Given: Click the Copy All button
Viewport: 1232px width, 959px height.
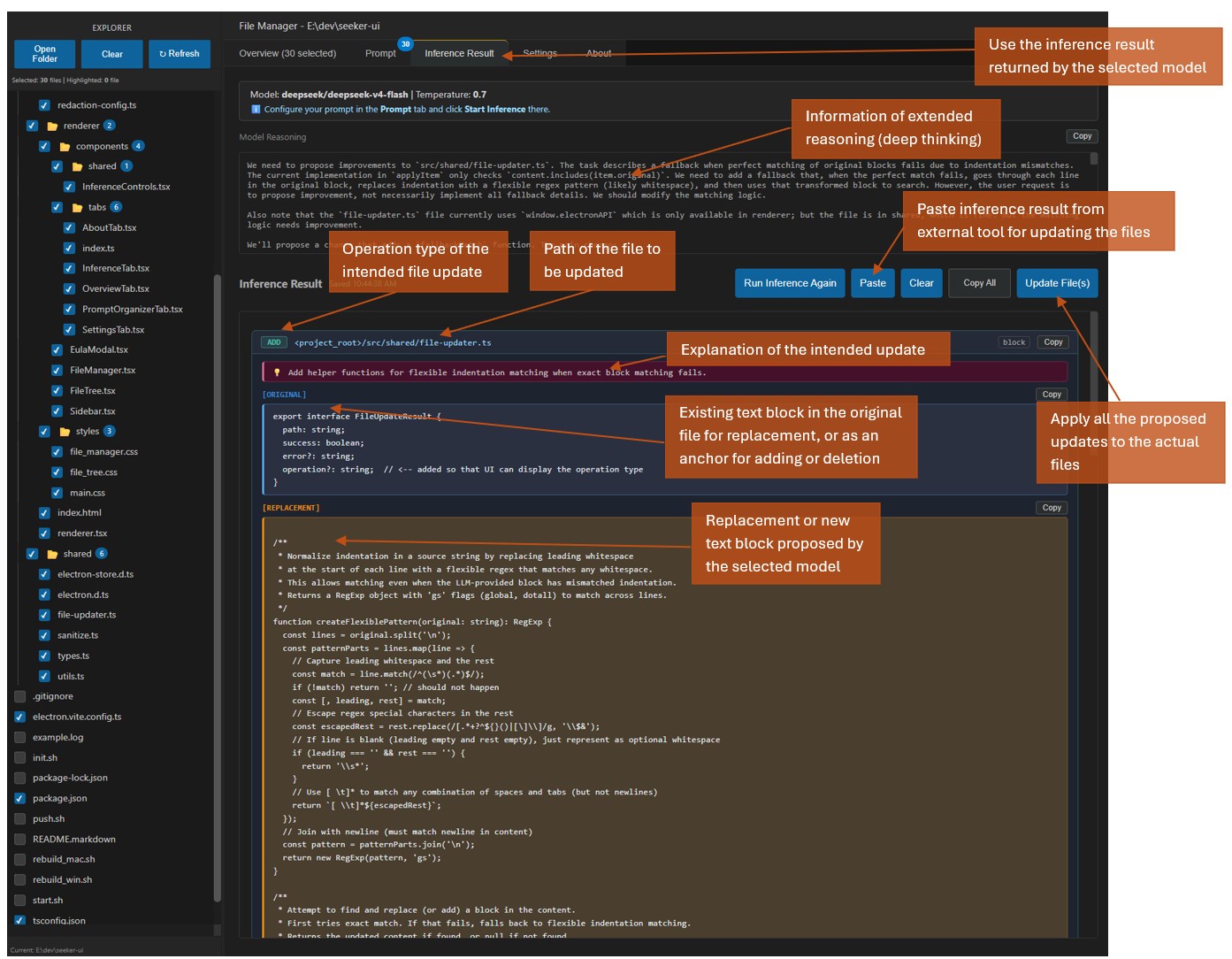Looking at the screenshot, I should point(979,283).
